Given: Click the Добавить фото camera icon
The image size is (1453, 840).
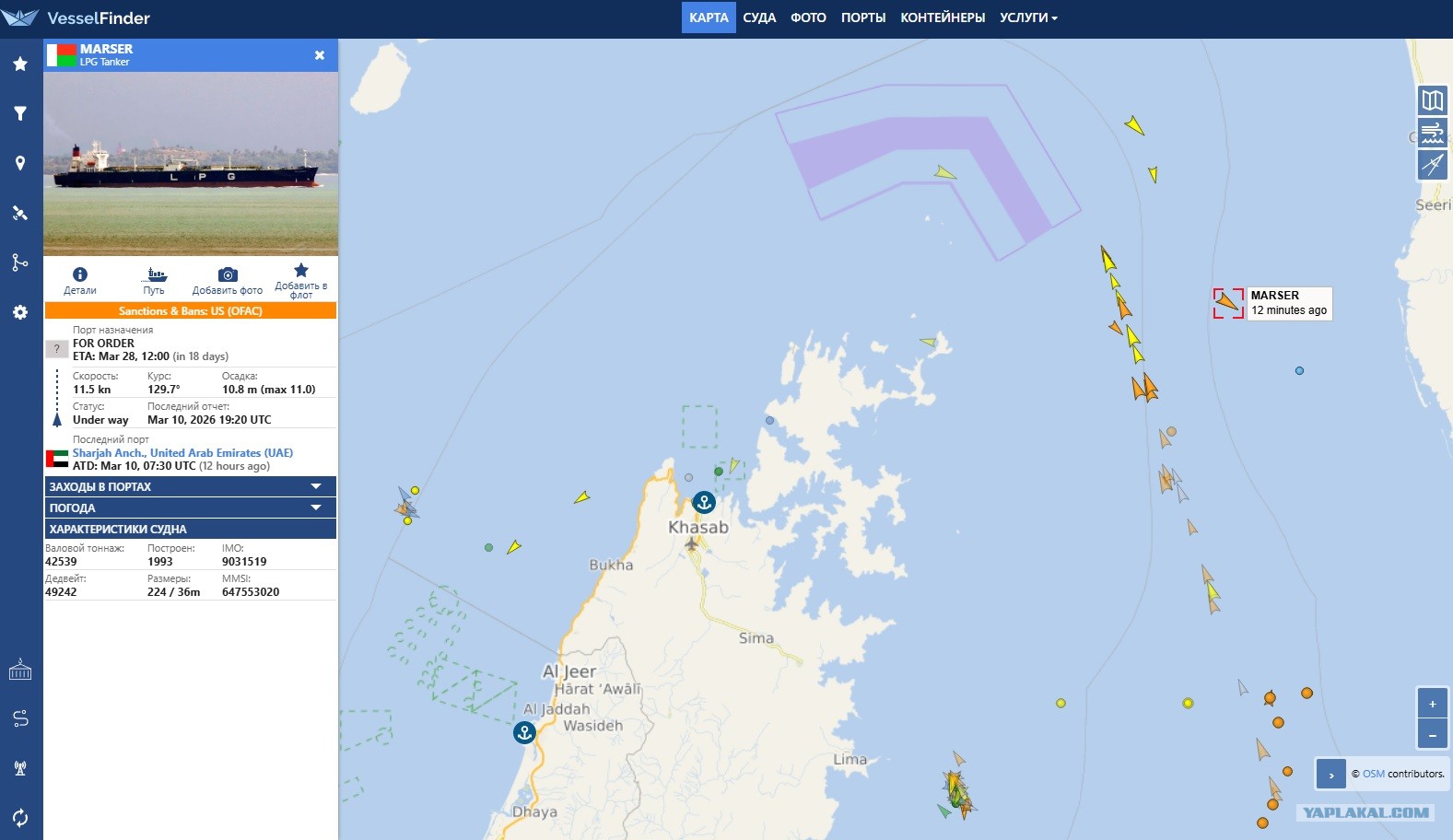Looking at the screenshot, I should [x=228, y=274].
